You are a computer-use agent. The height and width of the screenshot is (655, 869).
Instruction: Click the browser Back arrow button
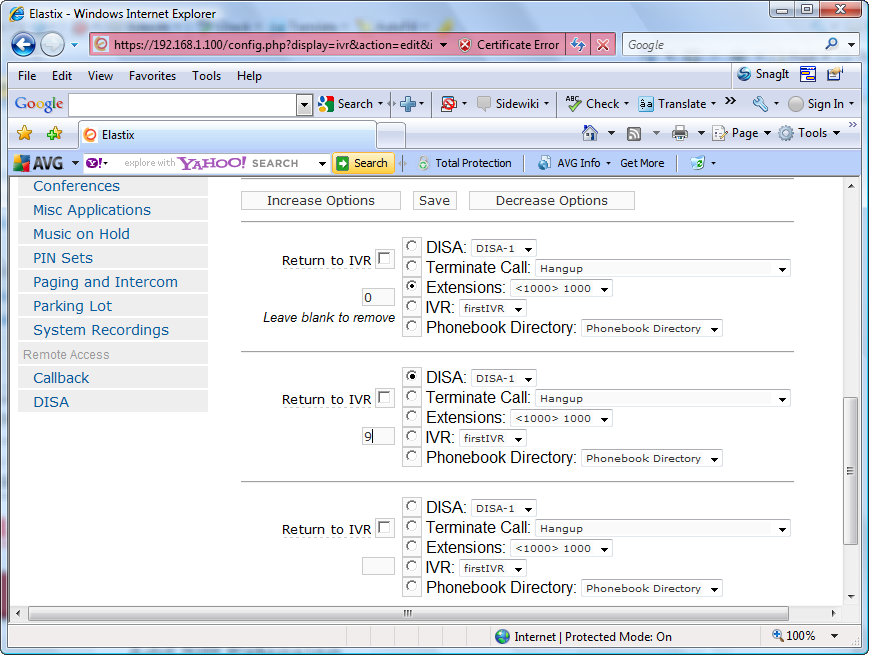coord(24,45)
